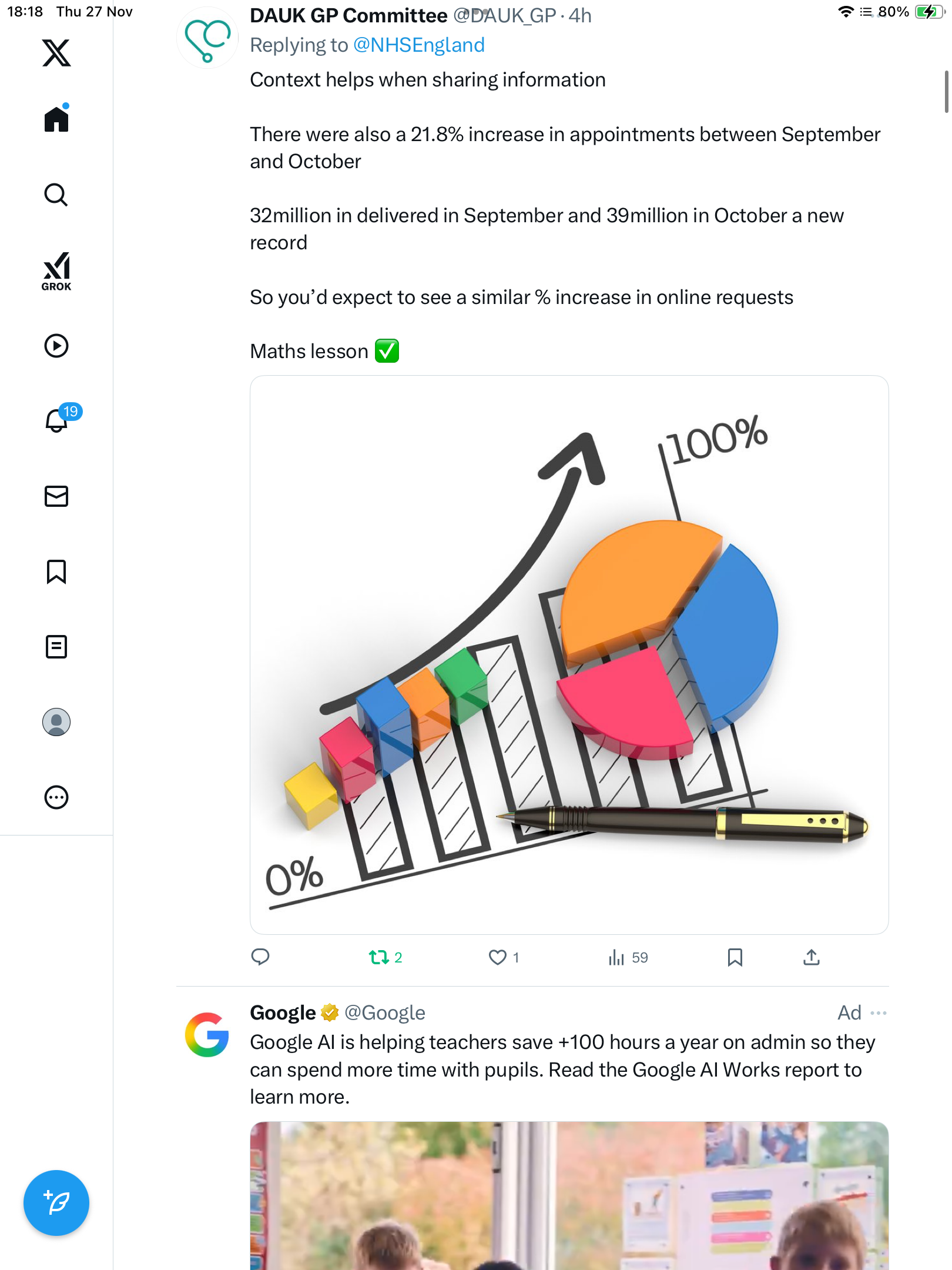Image resolution: width=952 pixels, height=1270 pixels.
Task: Open the Google ad's three-dot menu
Action: coord(879,1012)
